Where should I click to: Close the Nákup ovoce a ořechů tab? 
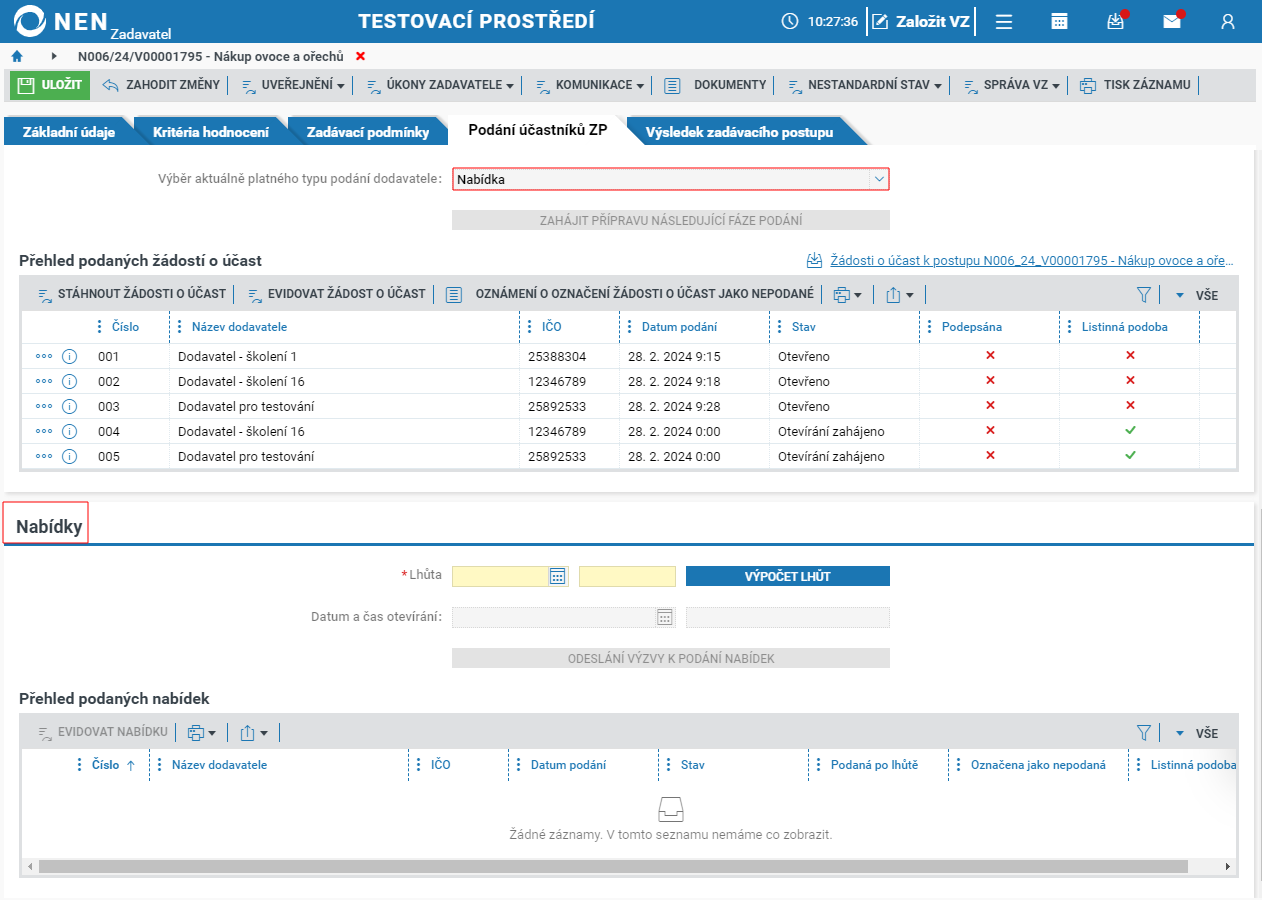tap(361, 56)
